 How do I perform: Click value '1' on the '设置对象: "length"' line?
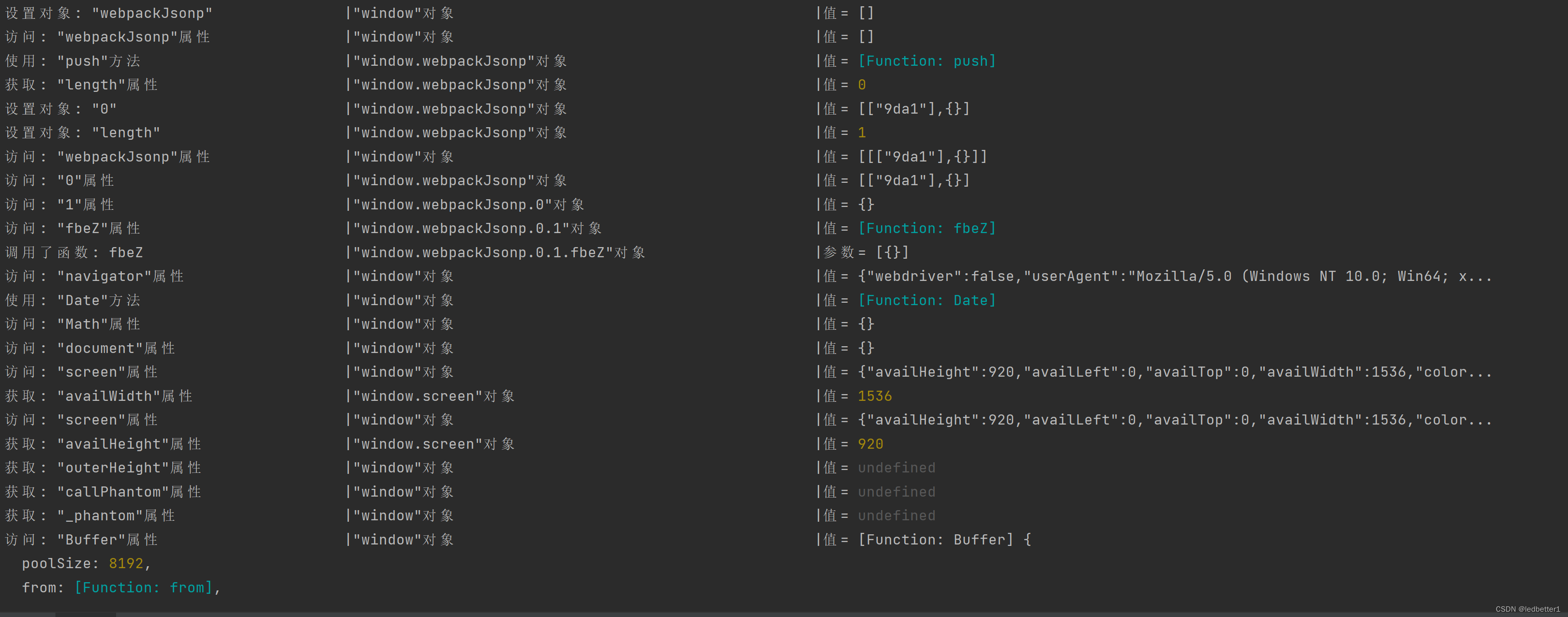click(x=862, y=132)
